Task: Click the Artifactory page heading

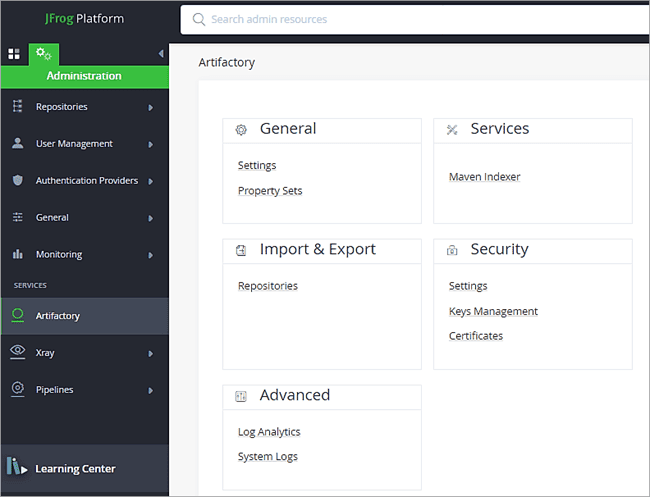Action: pyautogui.click(x=226, y=62)
